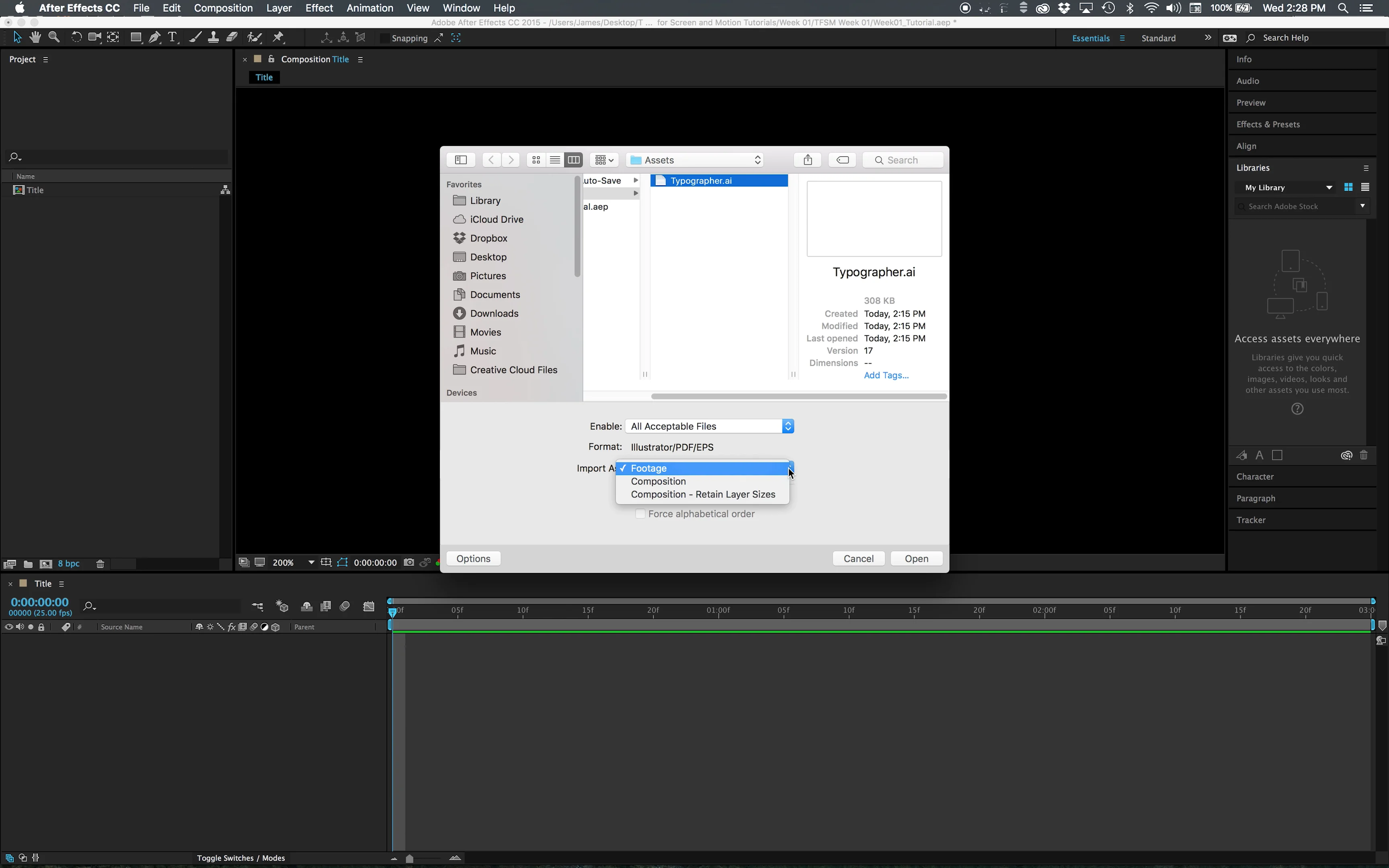Open the Assets folder location dropdown

click(694, 160)
